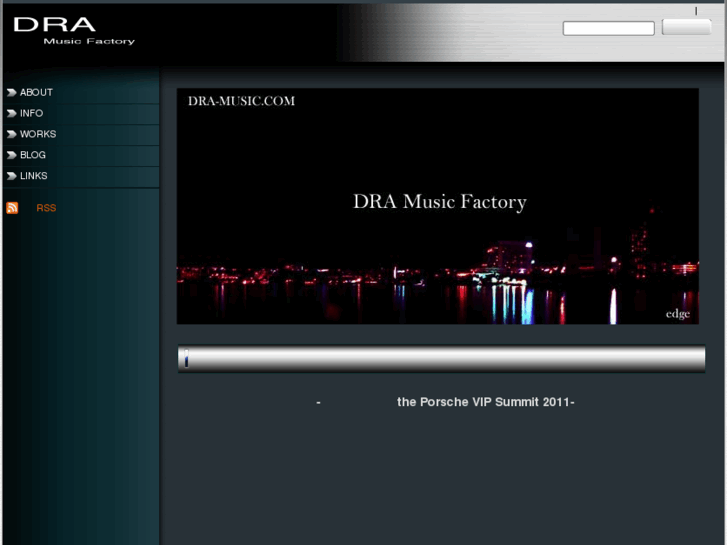Click the DRA-MUSIC.COM text in banner
Viewport: 727px width, 545px height.
tap(241, 101)
